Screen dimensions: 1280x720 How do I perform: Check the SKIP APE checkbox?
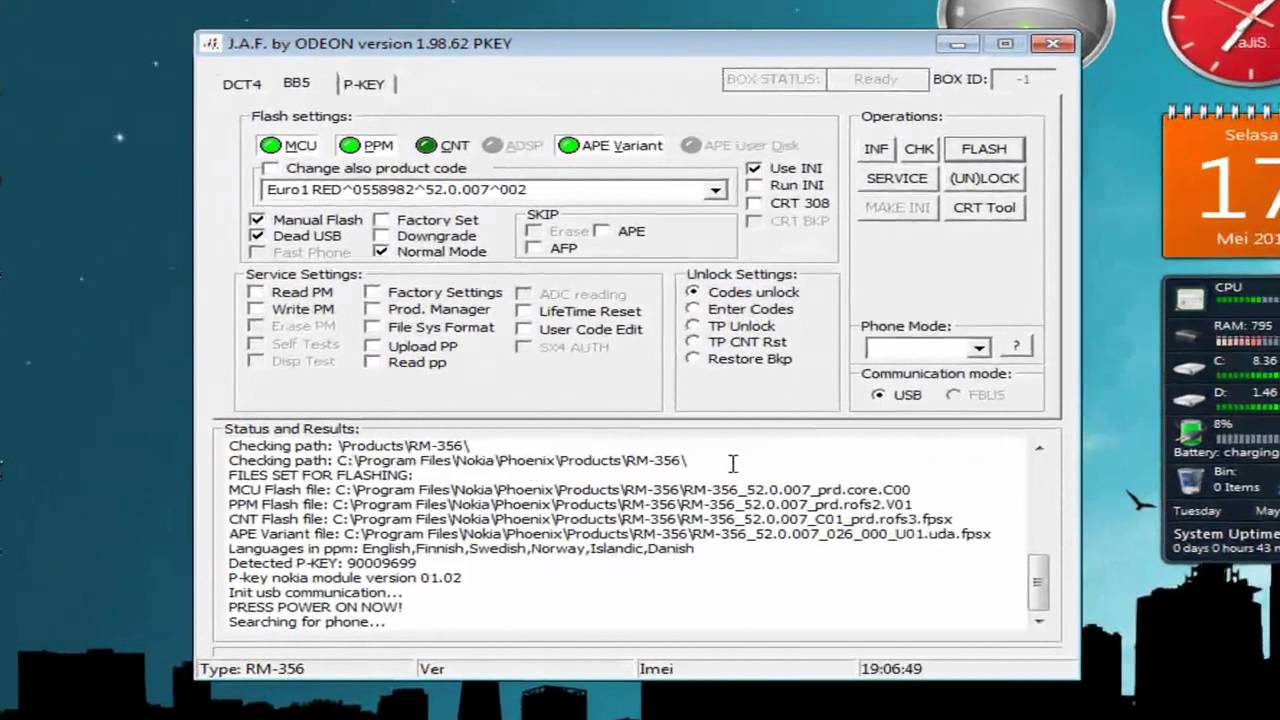(601, 230)
